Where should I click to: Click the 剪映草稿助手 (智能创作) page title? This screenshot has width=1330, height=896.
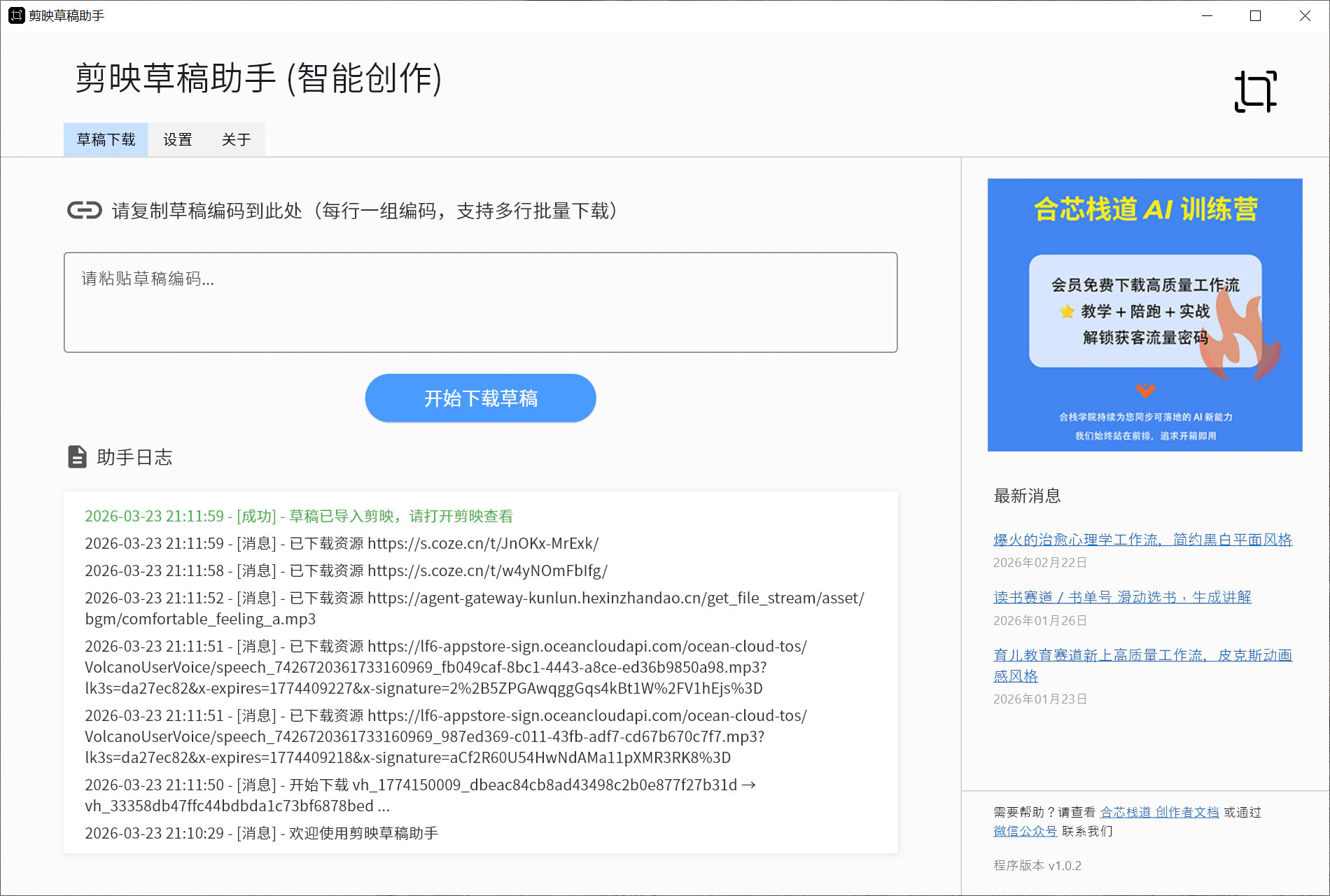(x=258, y=78)
